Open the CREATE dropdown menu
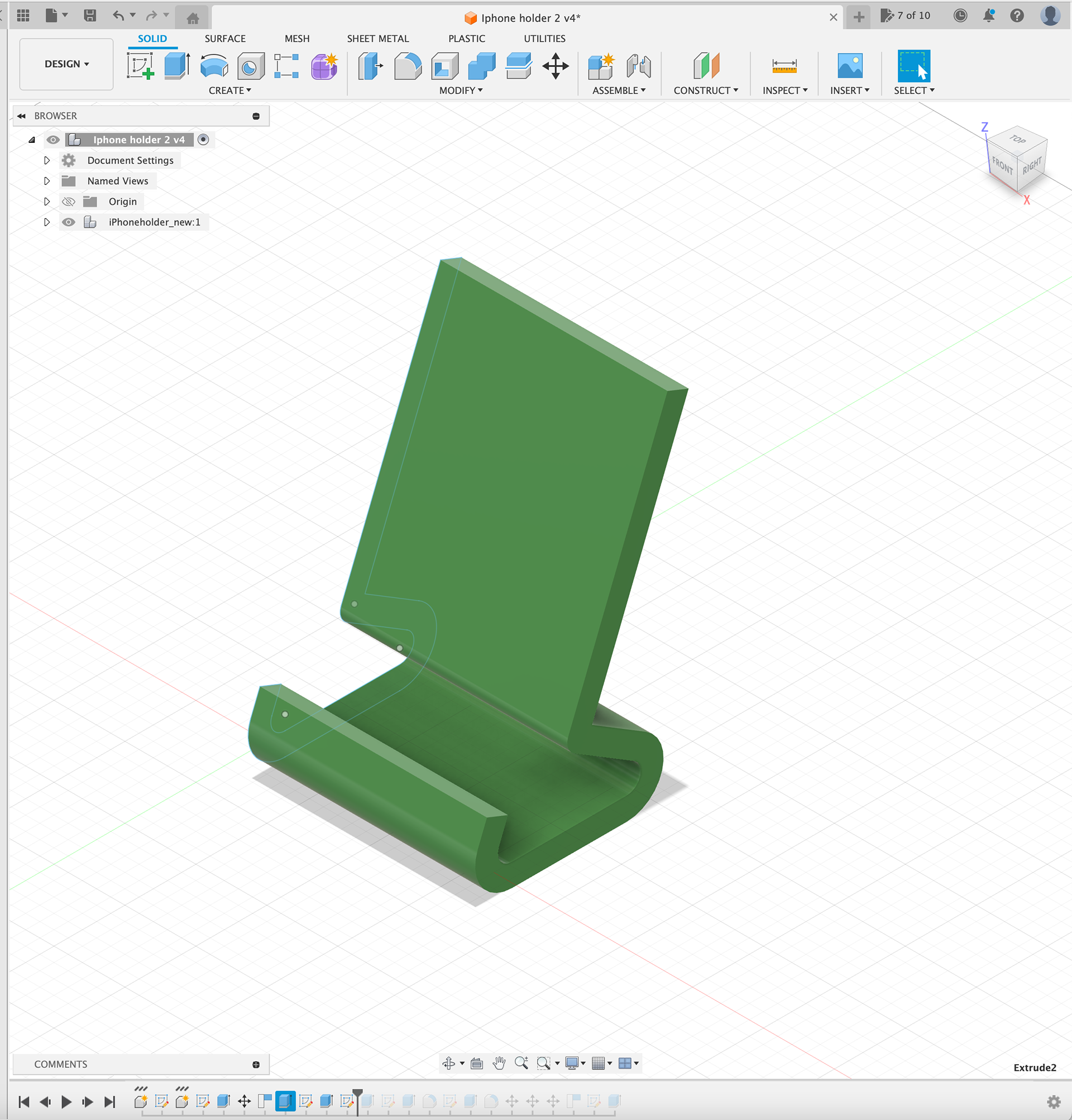This screenshot has width=1072, height=1120. [229, 90]
